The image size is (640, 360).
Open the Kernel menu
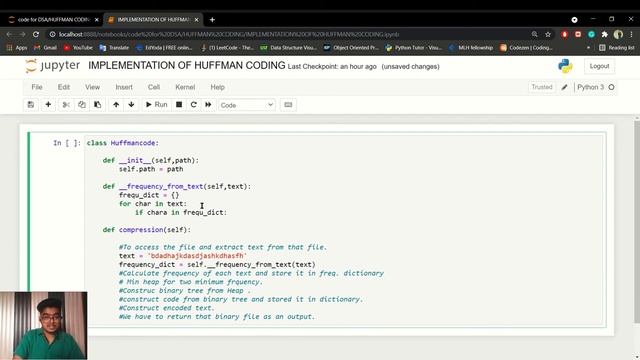(185, 87)
